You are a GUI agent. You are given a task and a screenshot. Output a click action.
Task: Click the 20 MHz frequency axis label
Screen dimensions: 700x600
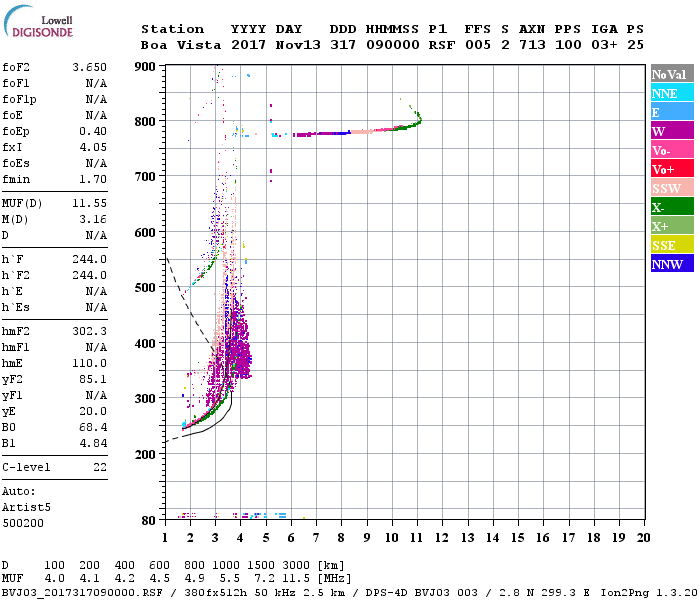(x=643, y=538)
